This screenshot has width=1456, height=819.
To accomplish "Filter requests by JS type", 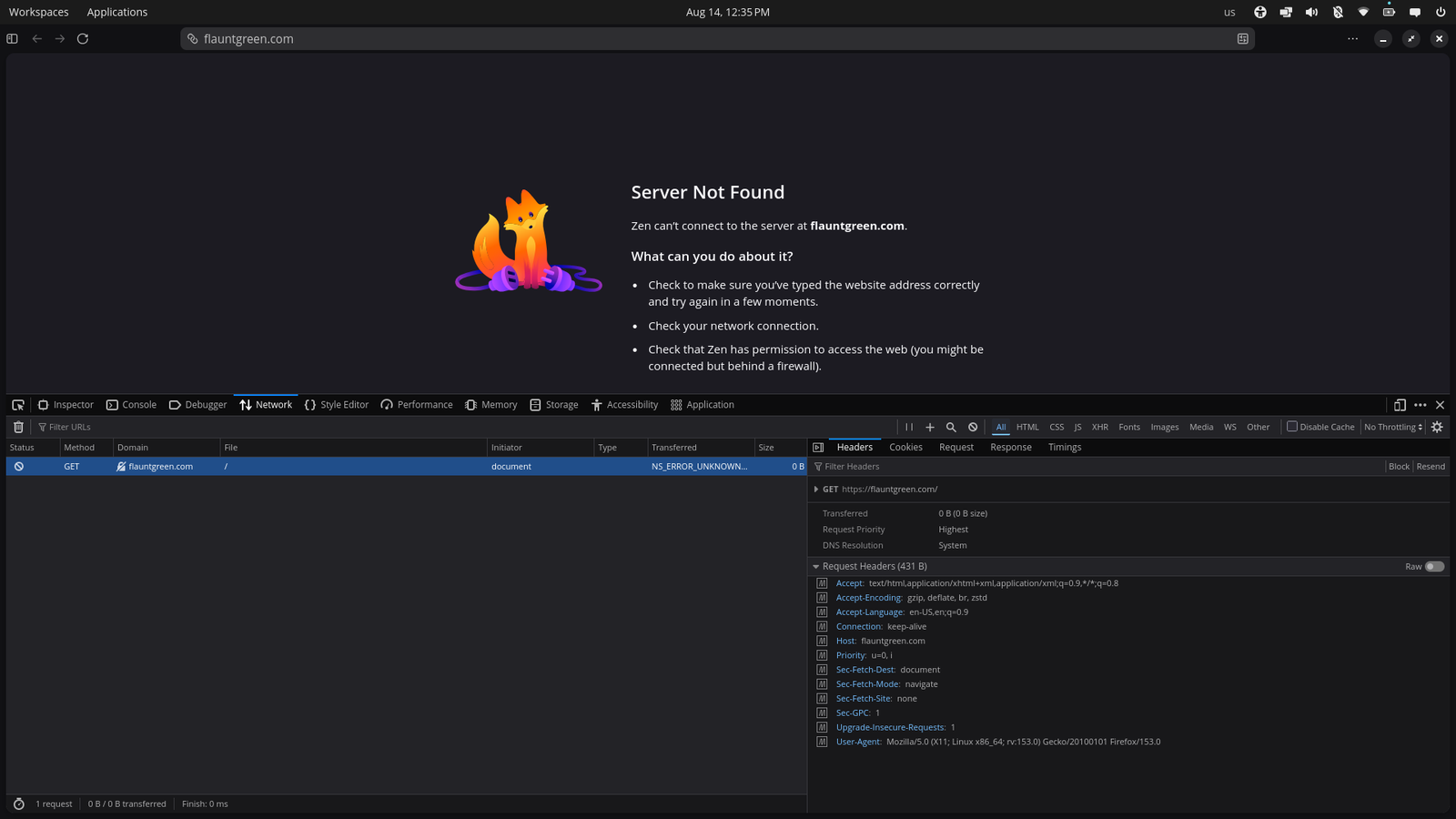I will [1077, 427].
